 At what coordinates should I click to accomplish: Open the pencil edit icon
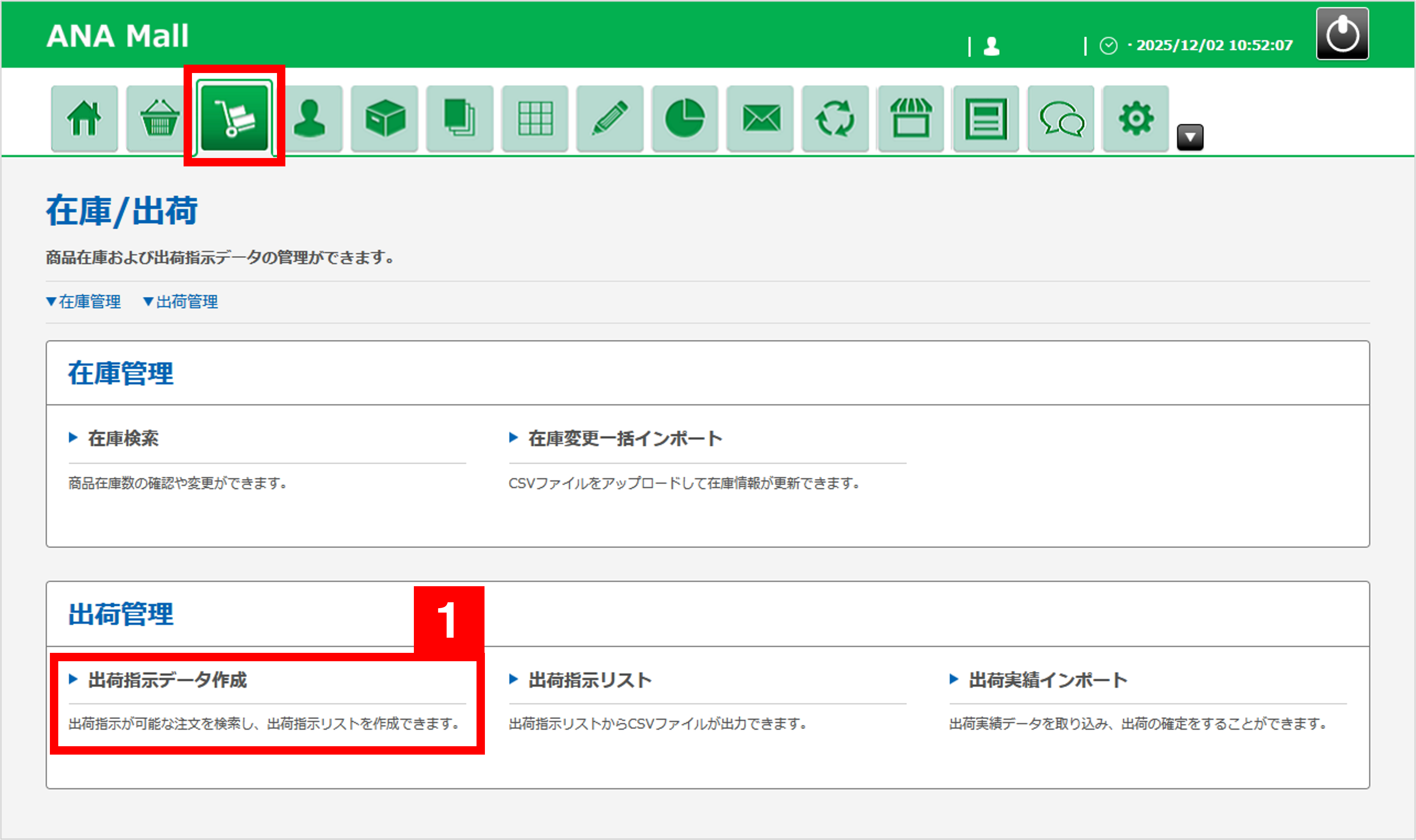click(609, 119)
